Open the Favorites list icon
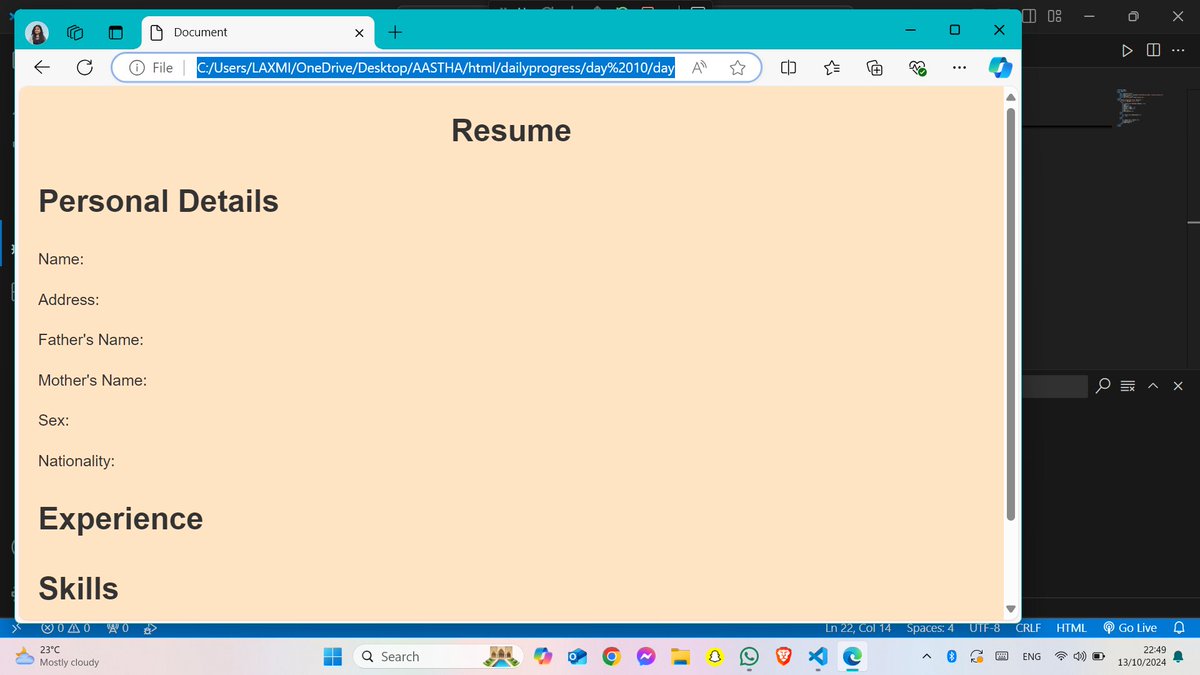Screen dimensions: 1200x675 832,67
